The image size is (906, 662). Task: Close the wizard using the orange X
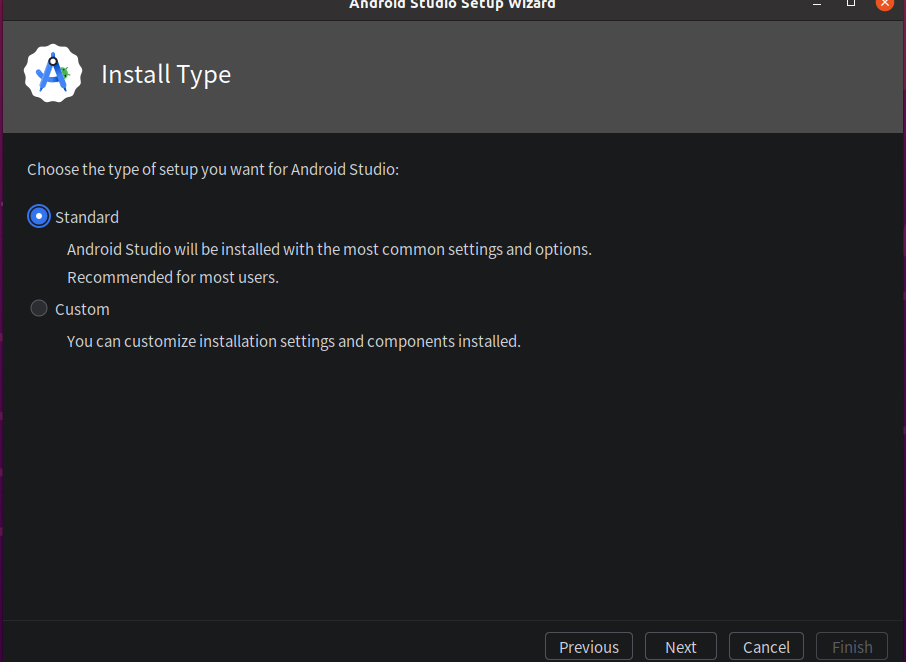(x=885, y=4)
